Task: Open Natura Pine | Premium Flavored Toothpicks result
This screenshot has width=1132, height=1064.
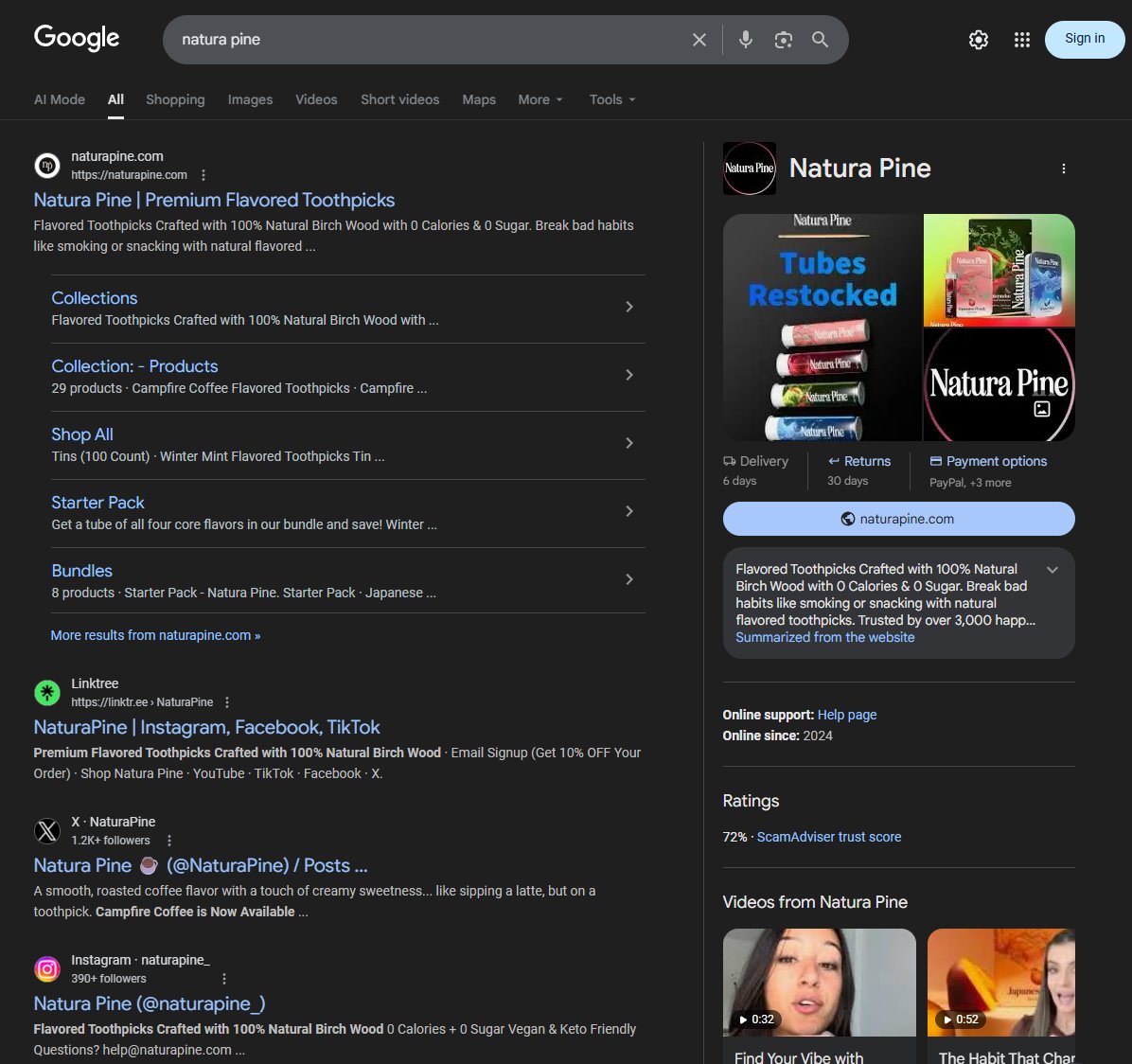Action: [x=215, y=200]
